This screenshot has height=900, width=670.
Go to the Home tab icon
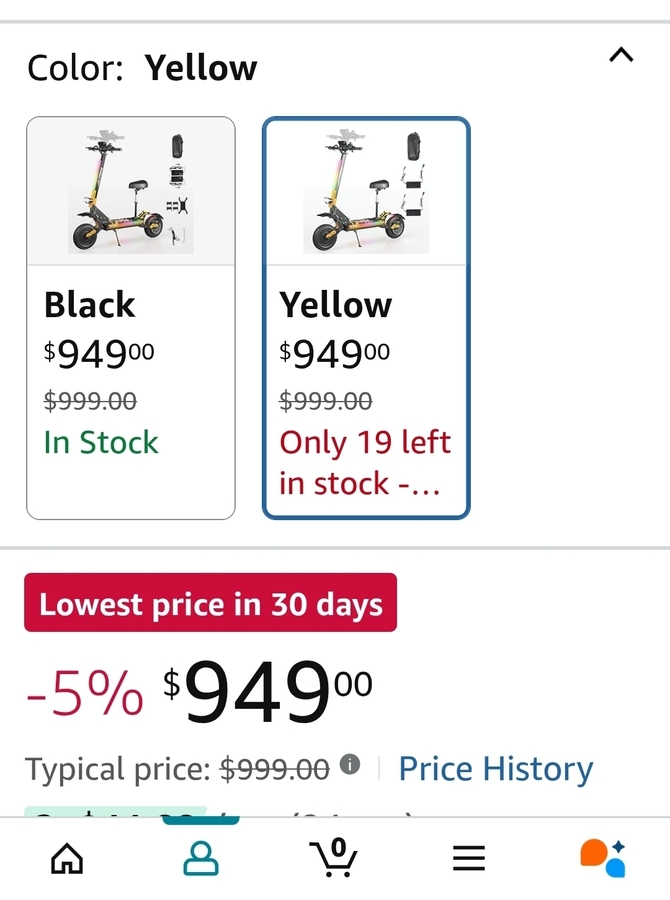pyautogui.click(x=67, y=858)
